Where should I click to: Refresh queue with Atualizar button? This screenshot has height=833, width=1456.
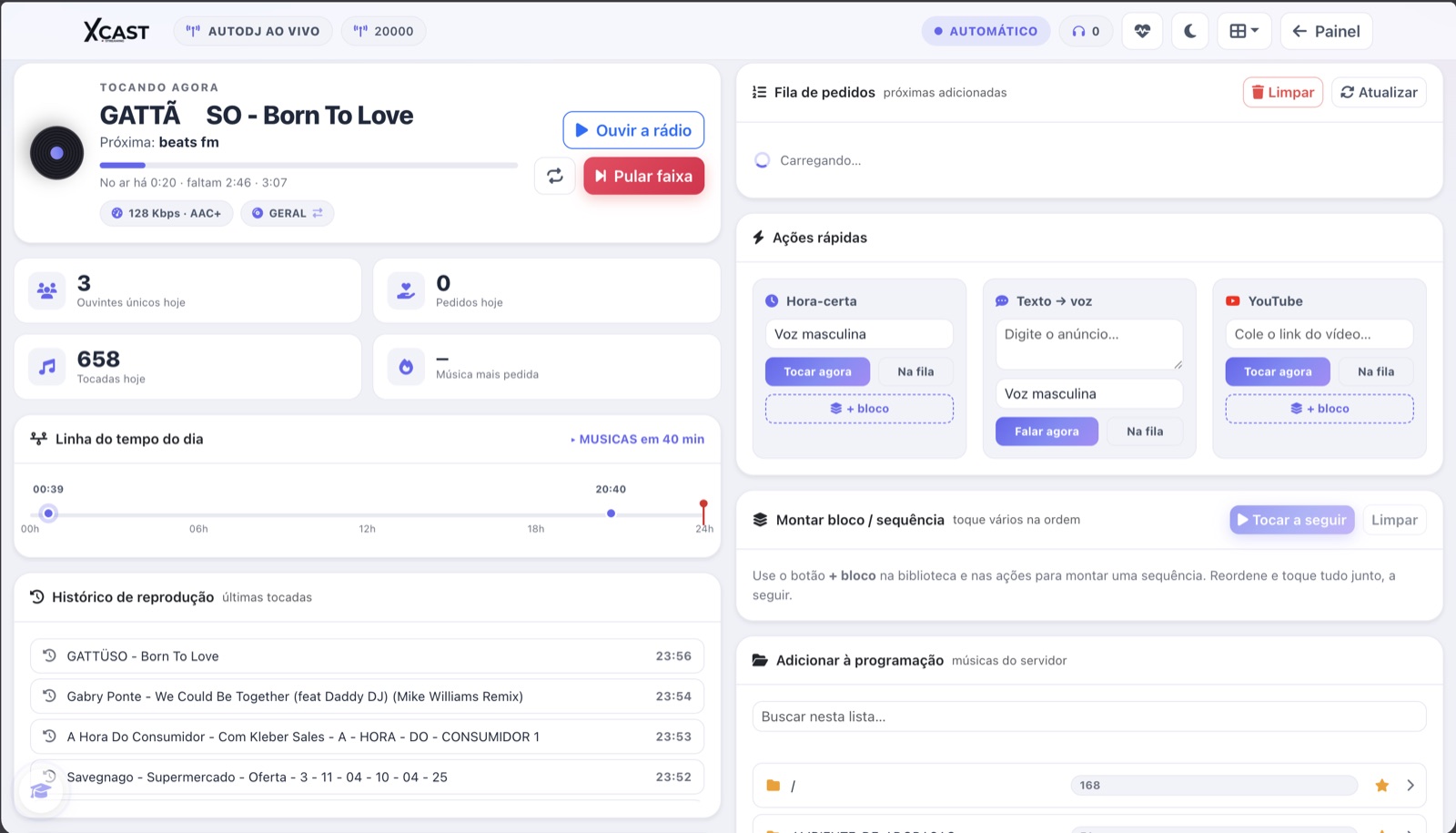tap(1379, 92)
